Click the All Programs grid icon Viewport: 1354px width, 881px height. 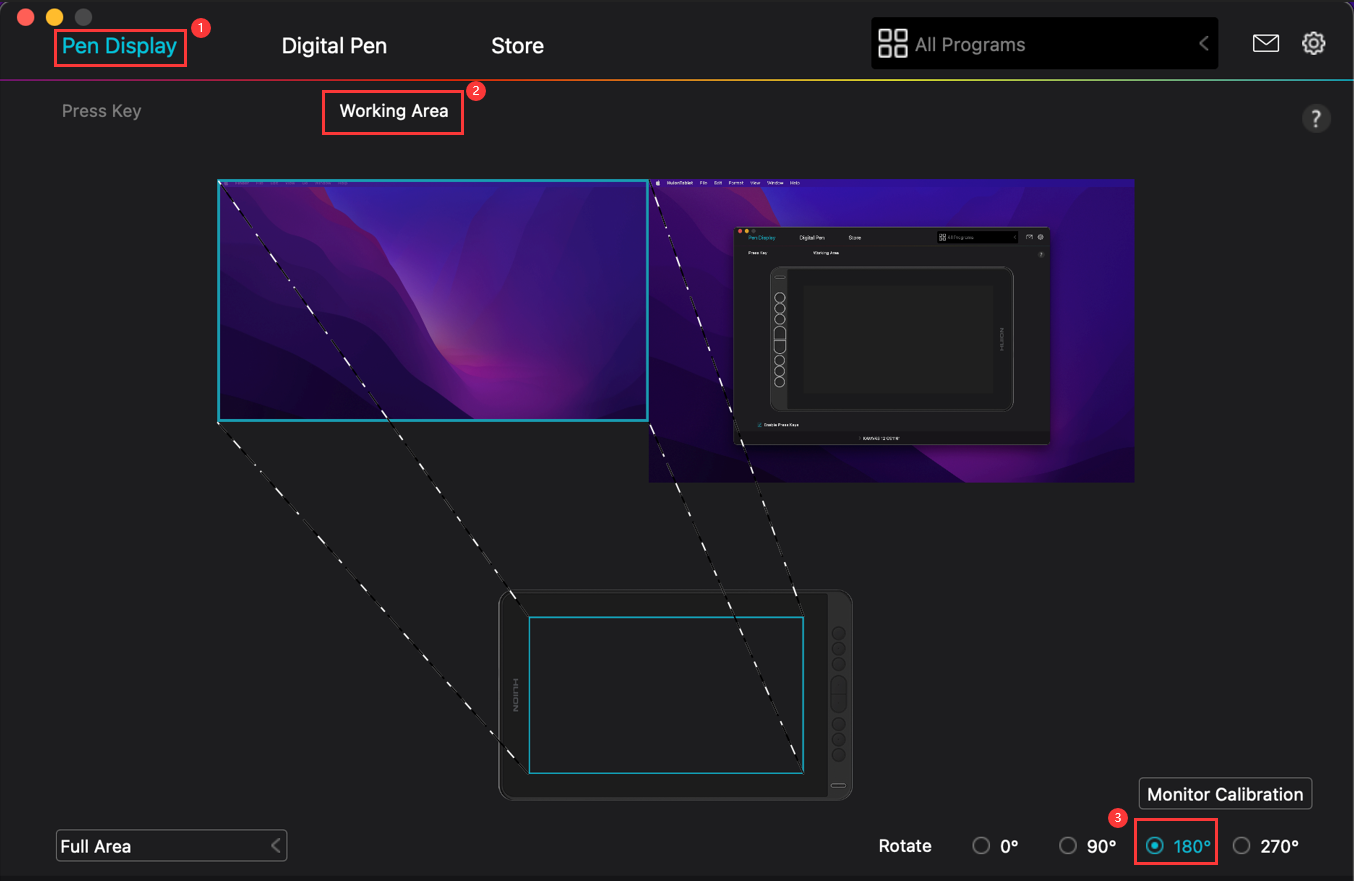[x=892, y=43]
